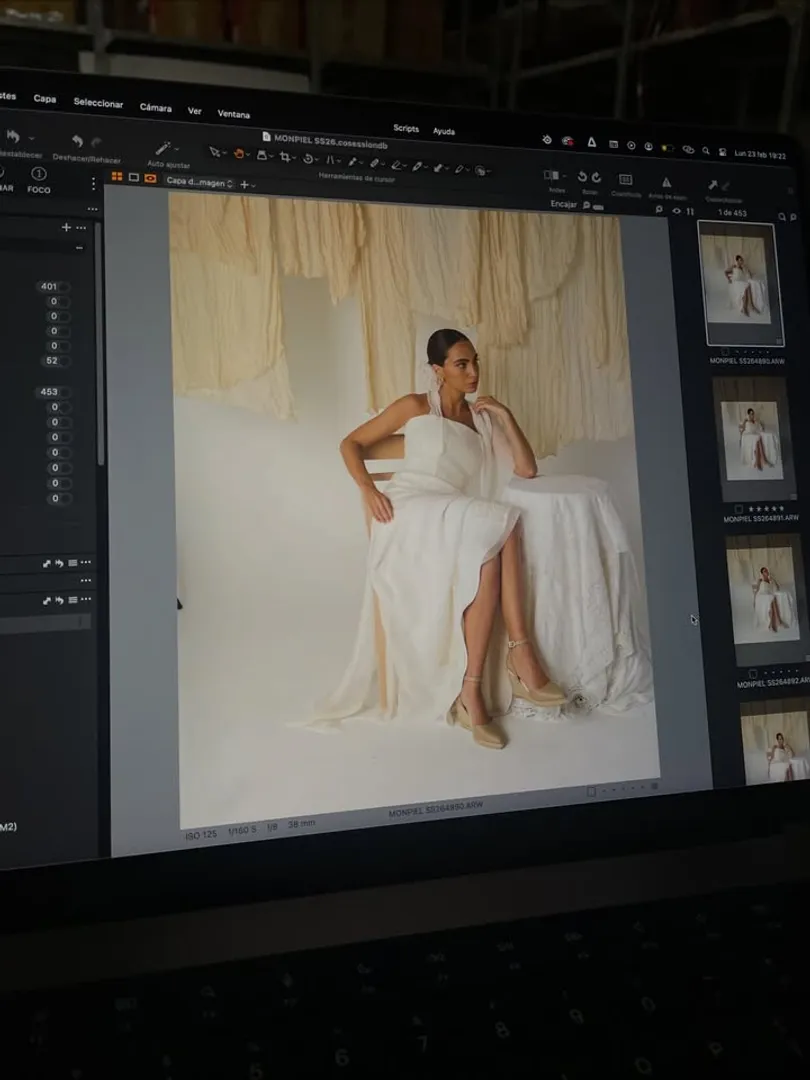
Task: Switch to single-image viewer icon
Action: coord(134,178)
